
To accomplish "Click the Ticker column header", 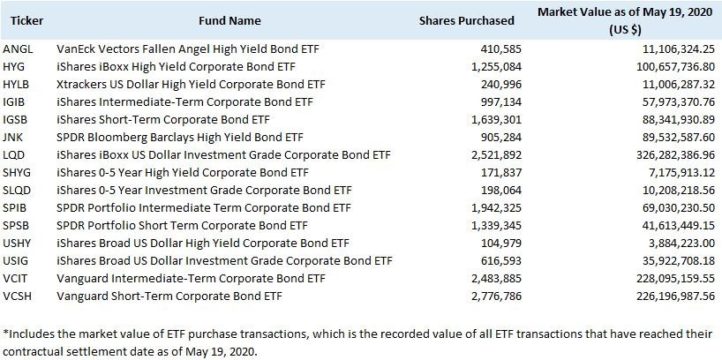I will tap(27, 21).
